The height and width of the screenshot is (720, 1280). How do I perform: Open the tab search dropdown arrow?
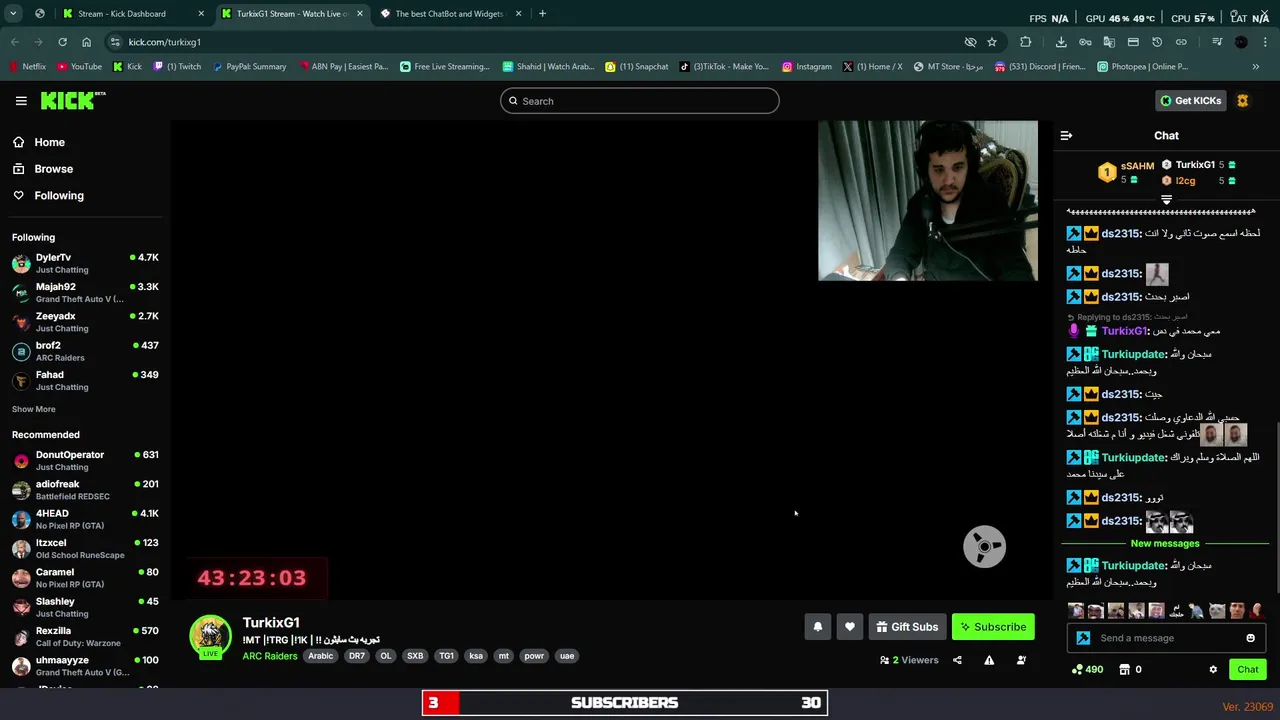(x=13, y=14)
